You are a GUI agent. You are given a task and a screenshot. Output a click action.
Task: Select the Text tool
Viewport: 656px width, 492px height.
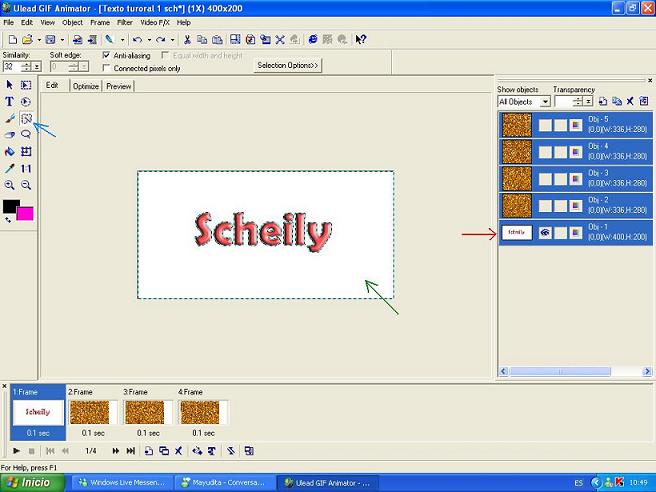point(9,102)
